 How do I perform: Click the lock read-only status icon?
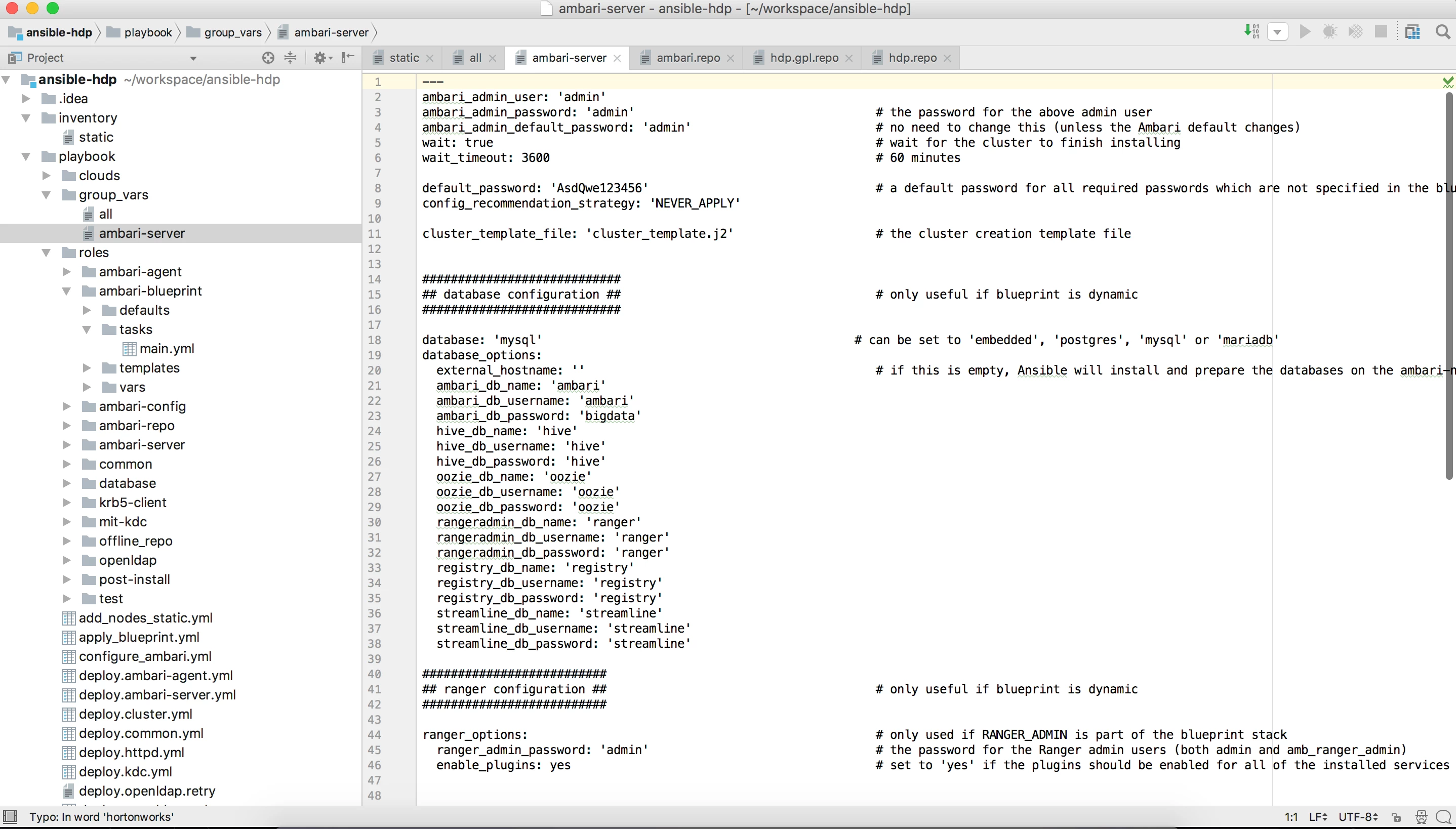1396,817
